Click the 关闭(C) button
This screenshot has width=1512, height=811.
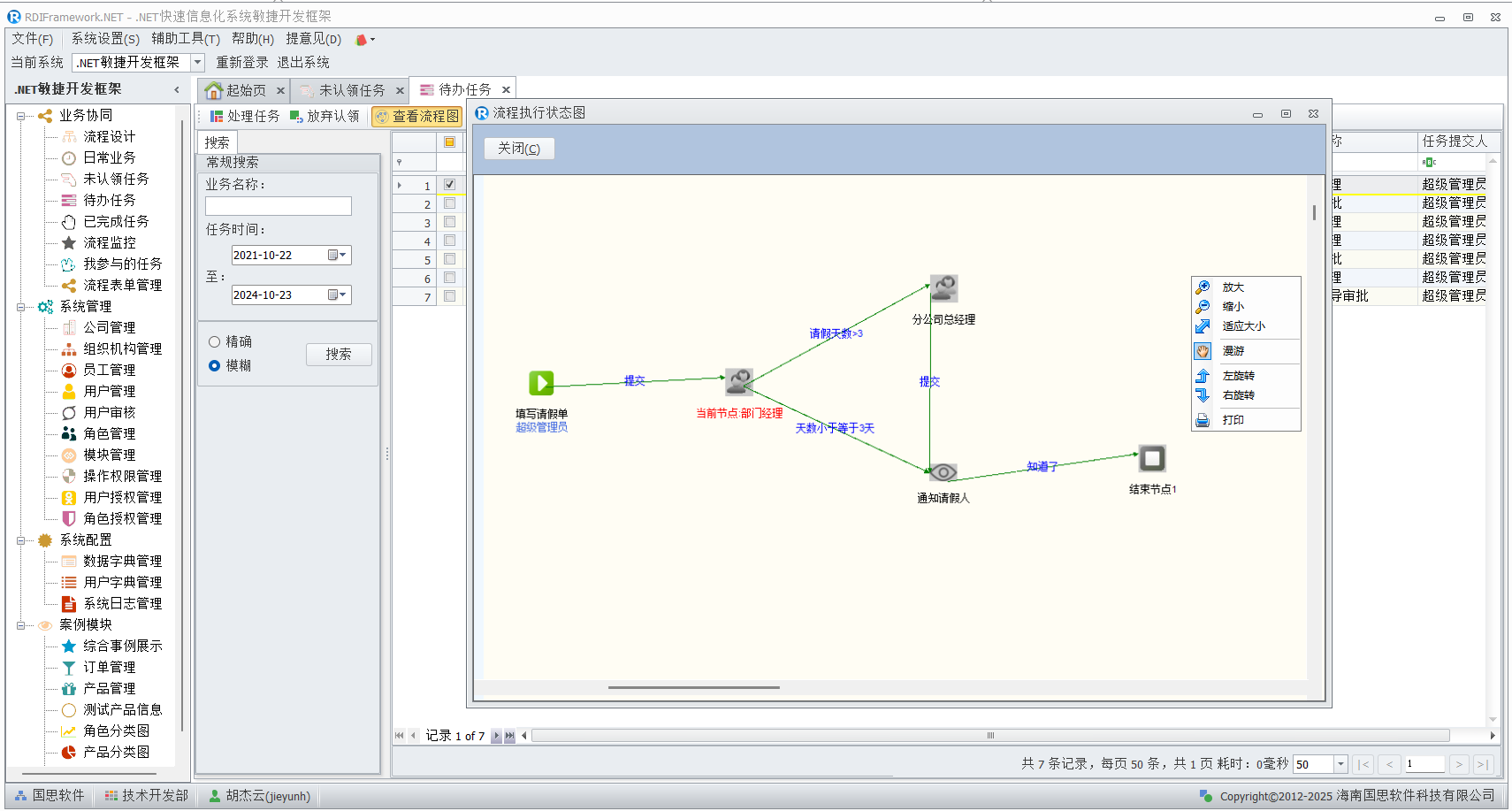tap(519, 149)
